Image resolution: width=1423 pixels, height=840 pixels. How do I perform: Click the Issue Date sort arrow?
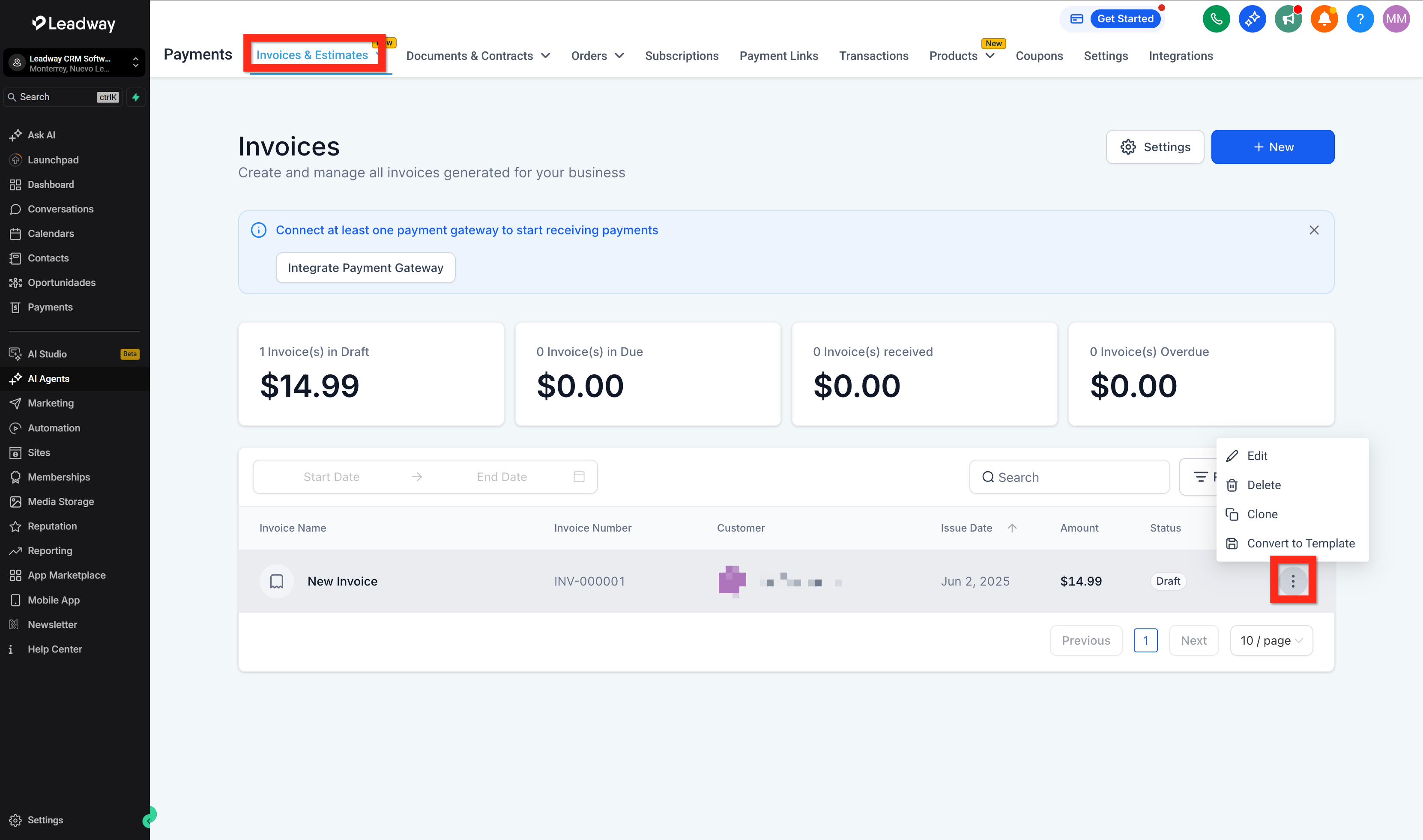[x=1012, y=528]
